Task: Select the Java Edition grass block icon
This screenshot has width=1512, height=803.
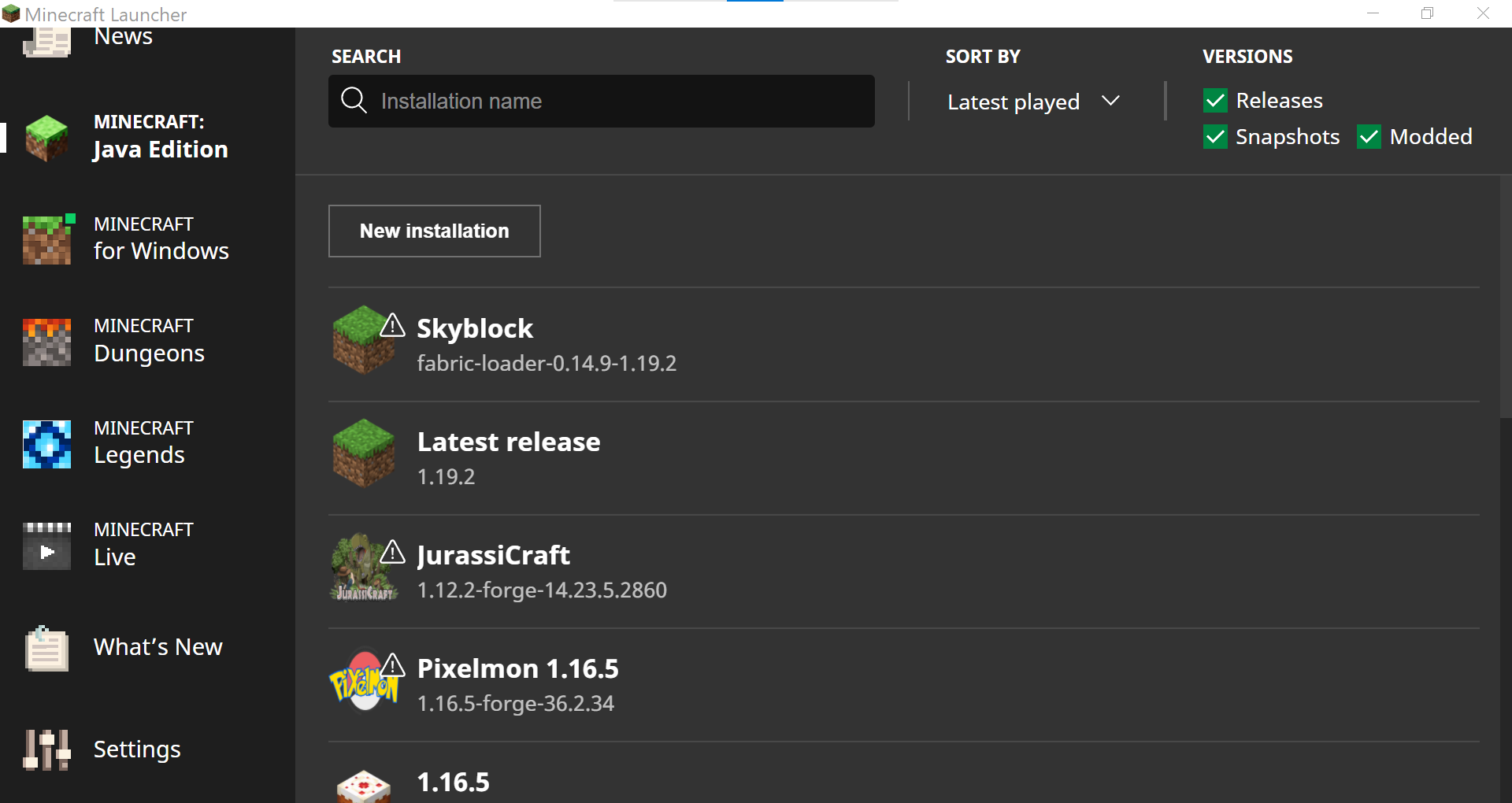Action: 46,138
